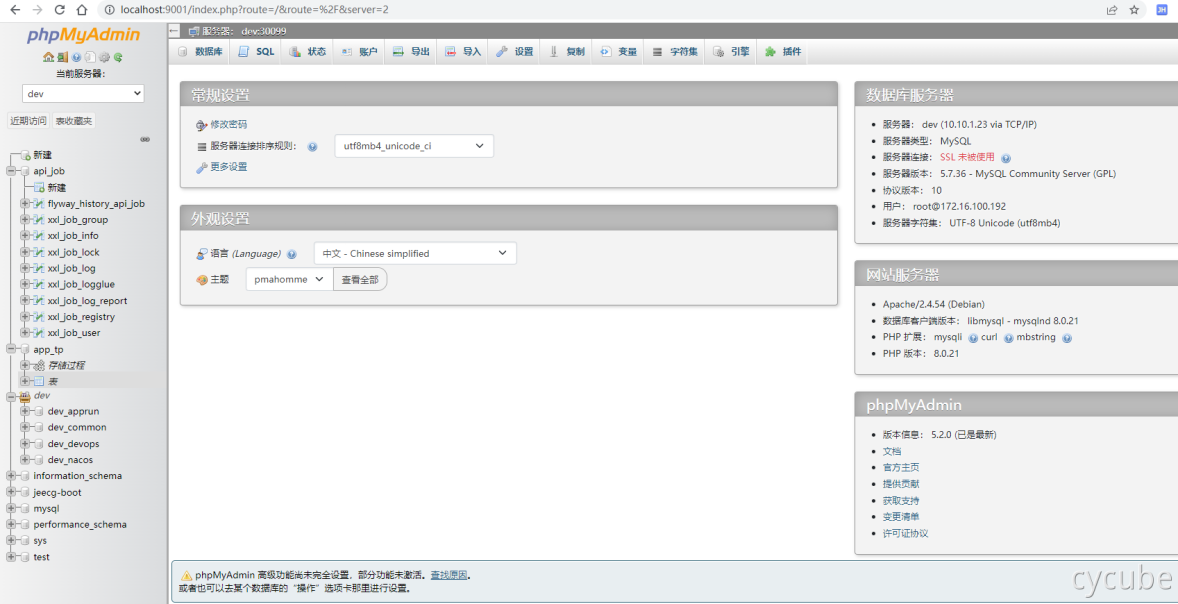Select xxl_job_info table in tree
Screen dimensions: 1178x604
(73, 236)
